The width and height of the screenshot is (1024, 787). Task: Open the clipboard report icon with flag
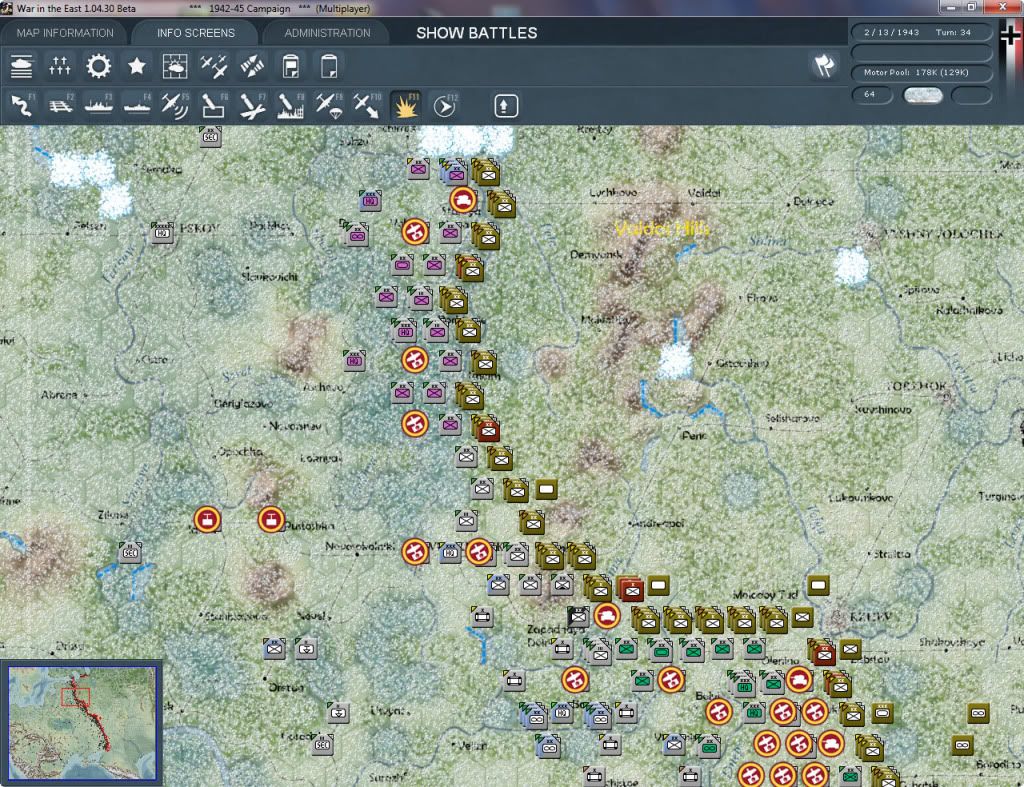point(291,67)
